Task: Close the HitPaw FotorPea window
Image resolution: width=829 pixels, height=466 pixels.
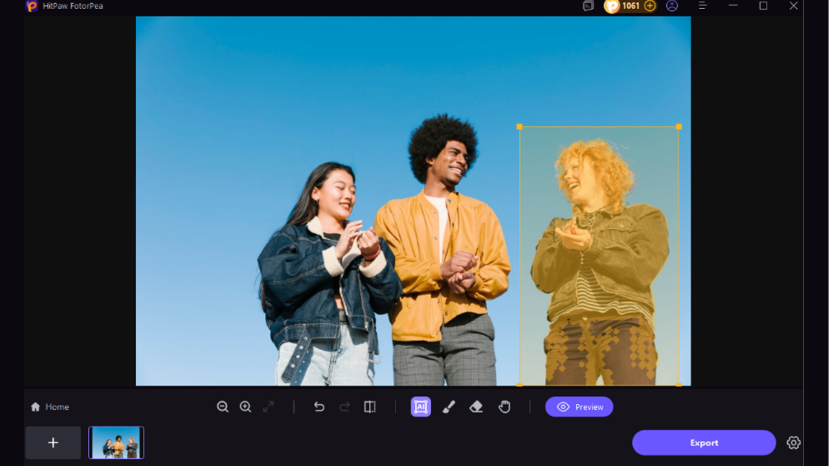Action: pos(794,6)
